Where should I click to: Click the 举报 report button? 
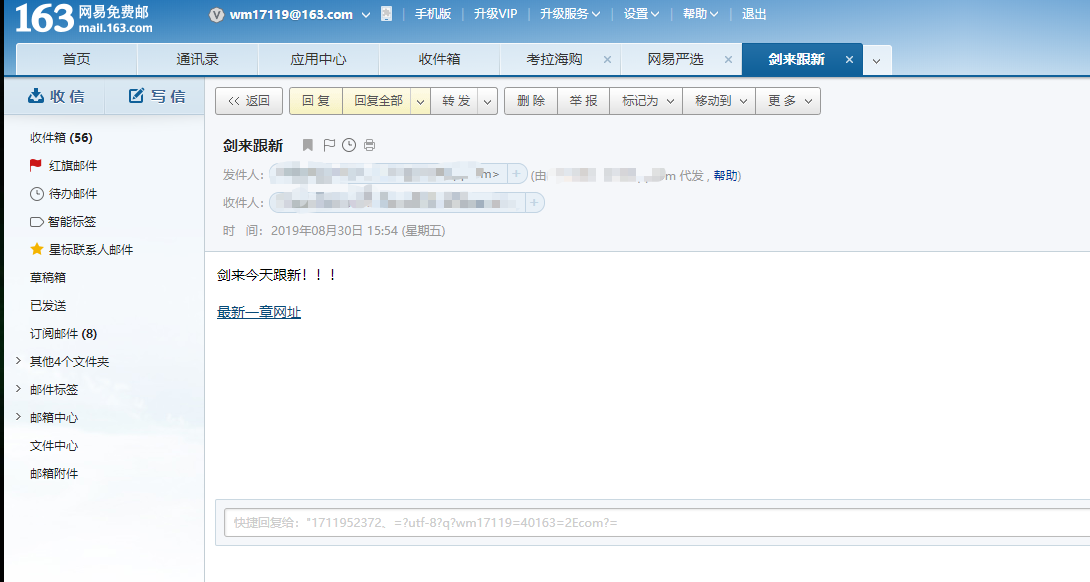(x=583, y=101)
